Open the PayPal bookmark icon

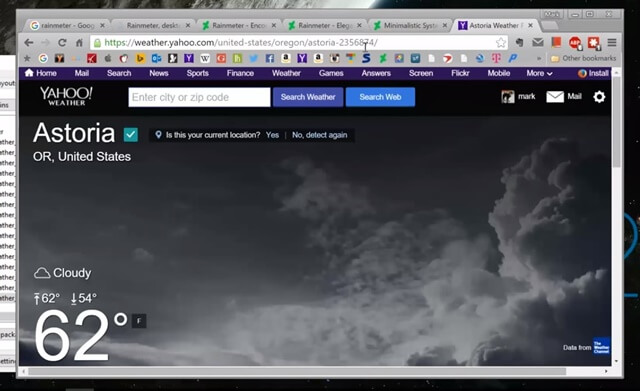(513, 58)
